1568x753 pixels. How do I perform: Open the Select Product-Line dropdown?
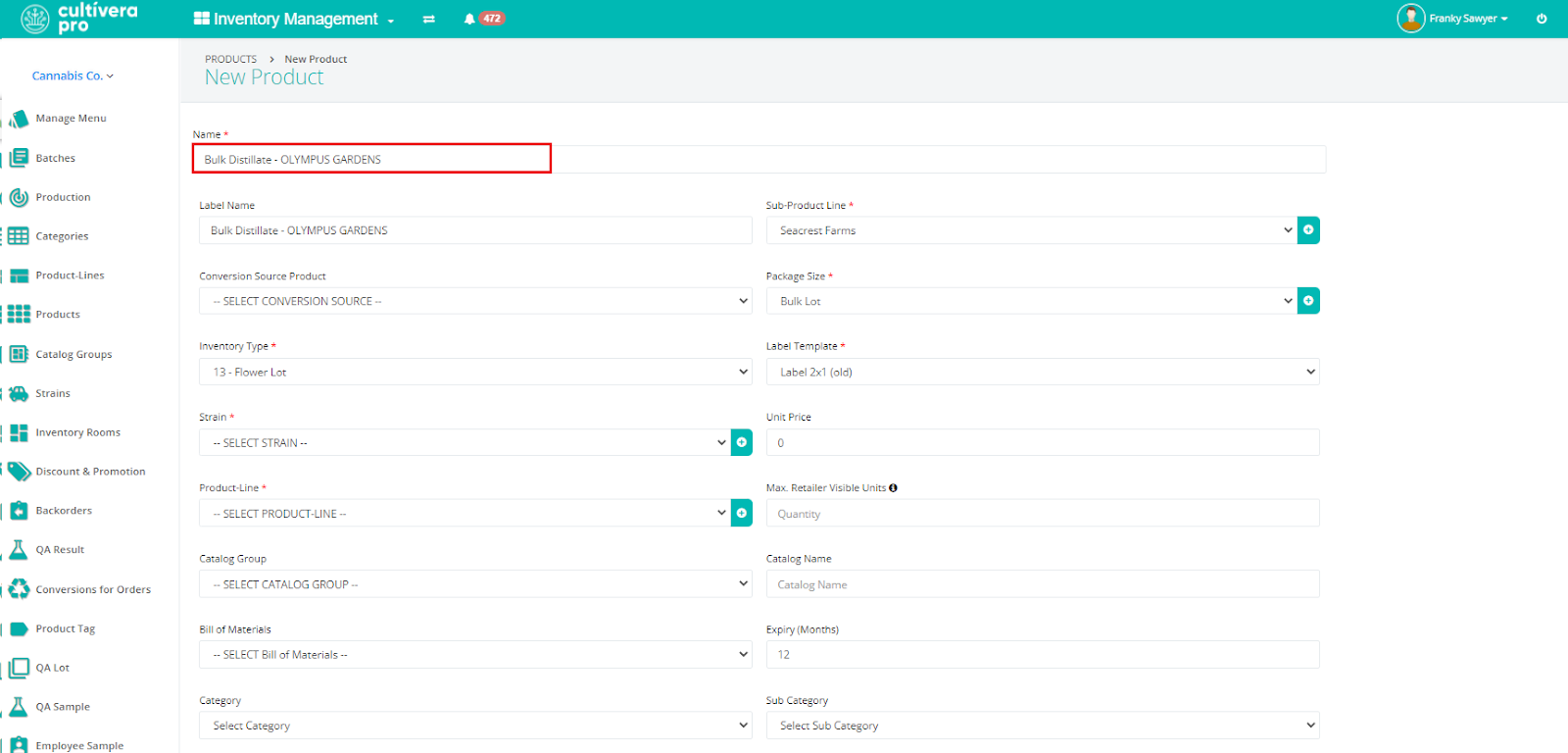pyautogui.click(x=465, y=513)
